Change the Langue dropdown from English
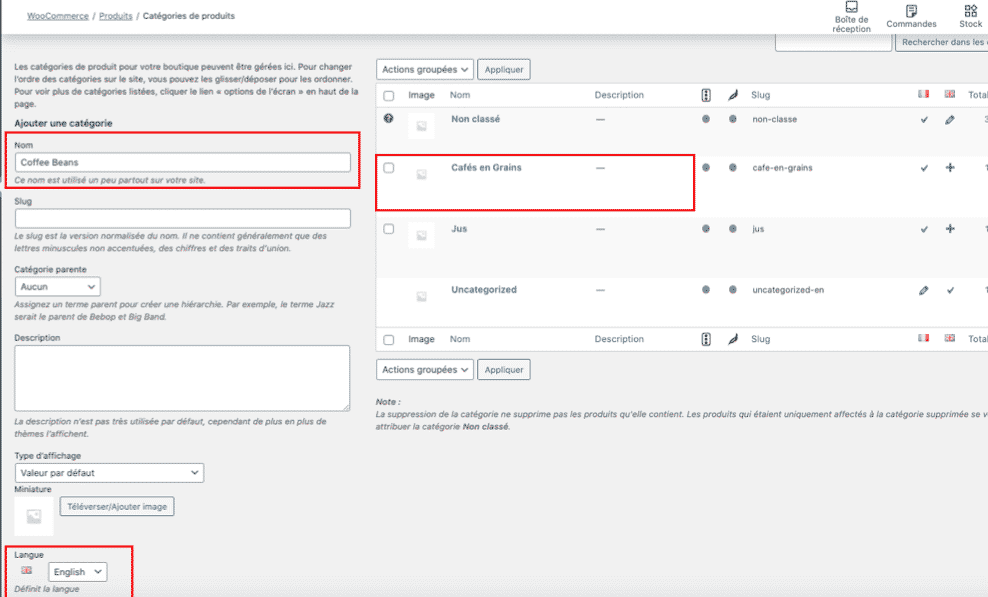988x597 pixels. pos(77,571)
